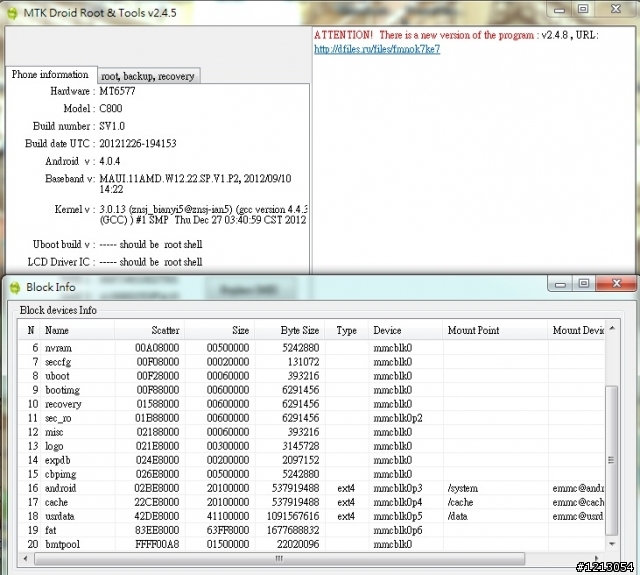The width and height of the screenshot is (640, 575).
Task: Select the uboot row
Action: pyautogui.click(x=311, y=376)
